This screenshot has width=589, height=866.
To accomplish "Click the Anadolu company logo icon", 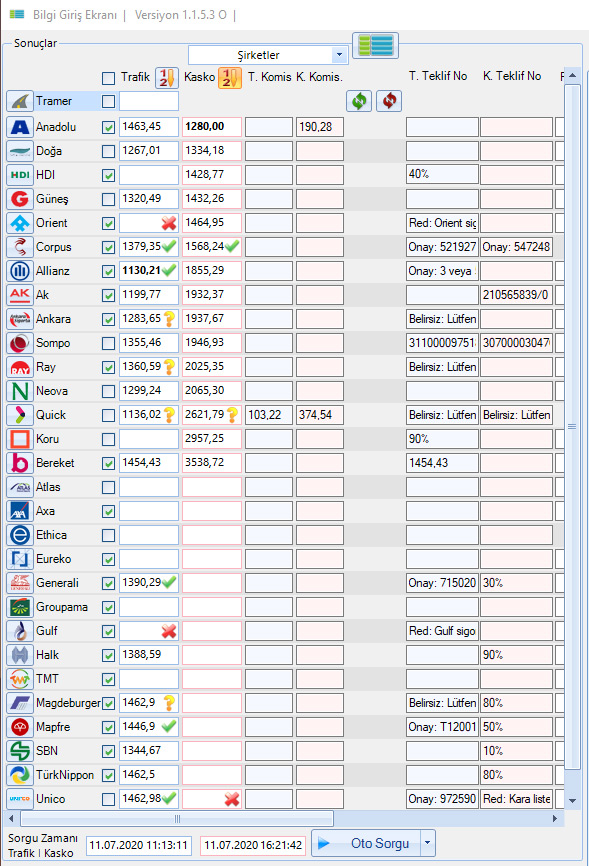I will pos(20,127).
